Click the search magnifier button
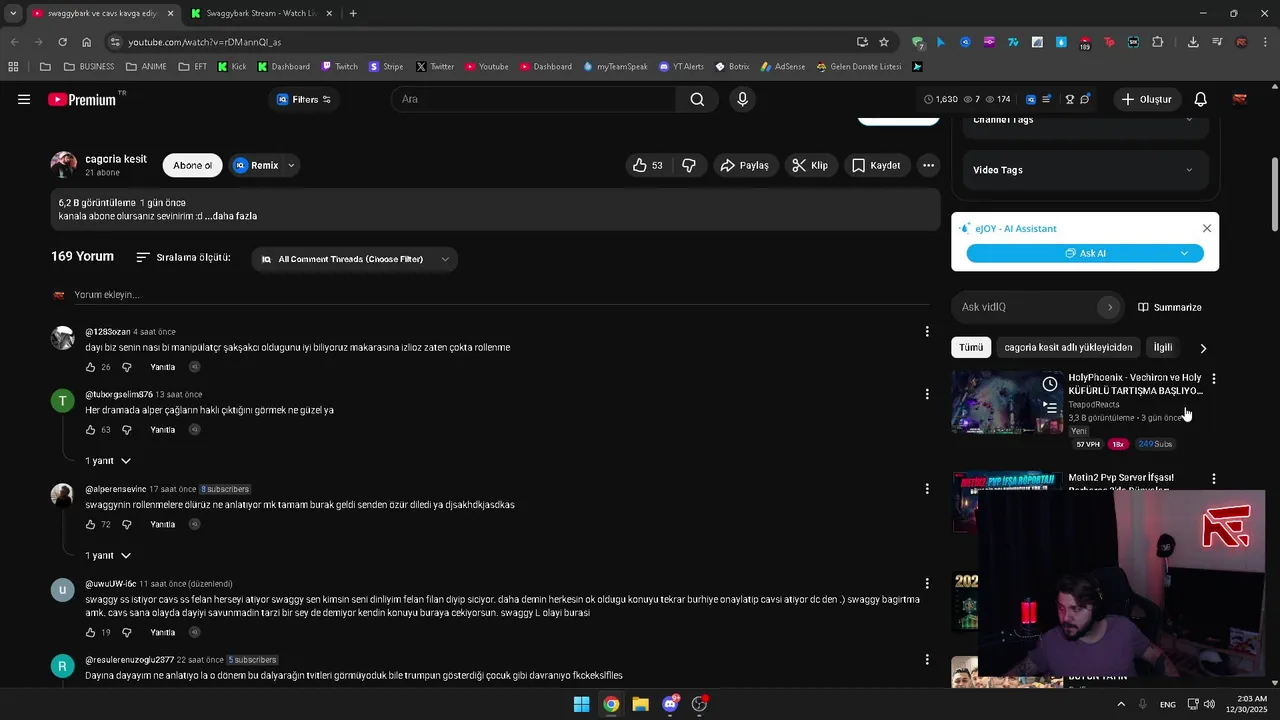Image resolution: width=1280 pixels, height=720 pixels. coord(697,99)
